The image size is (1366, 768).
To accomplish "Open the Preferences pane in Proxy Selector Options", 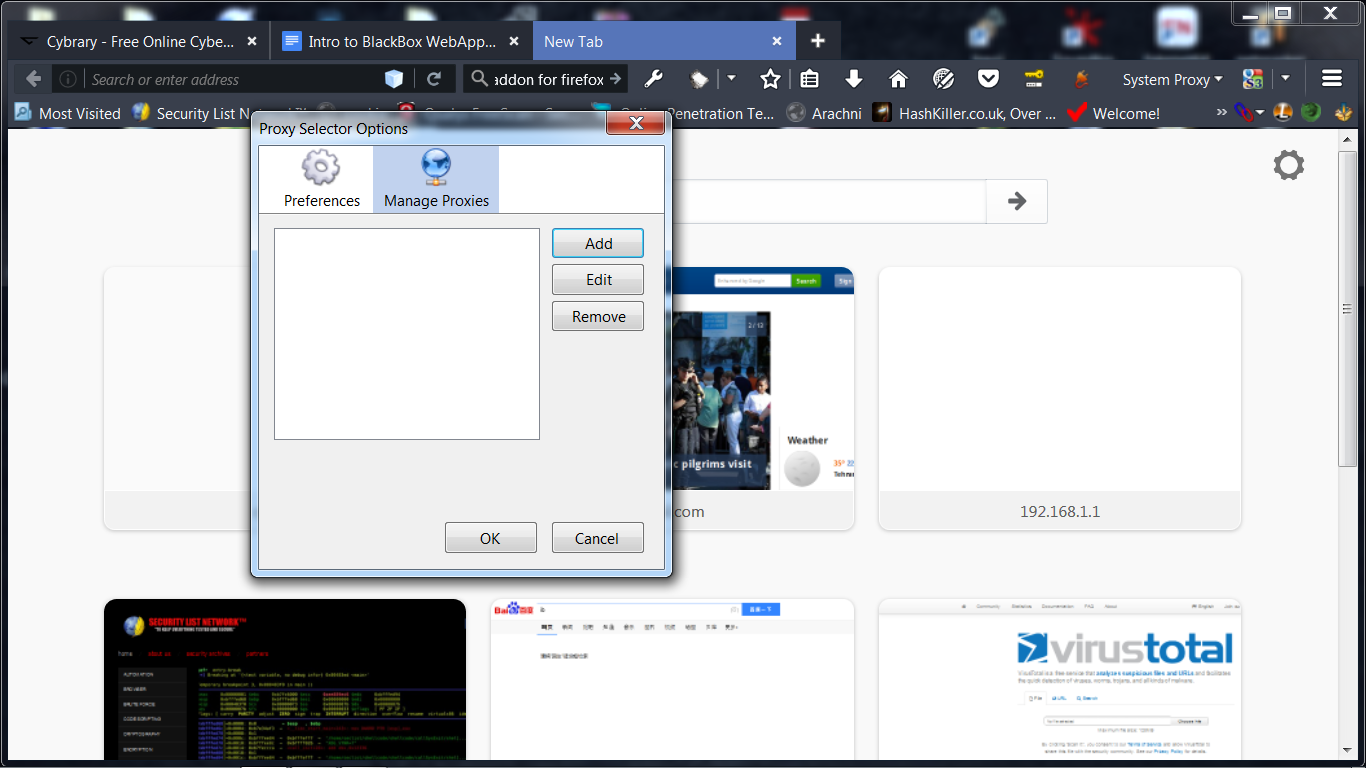I will (321, 179).
